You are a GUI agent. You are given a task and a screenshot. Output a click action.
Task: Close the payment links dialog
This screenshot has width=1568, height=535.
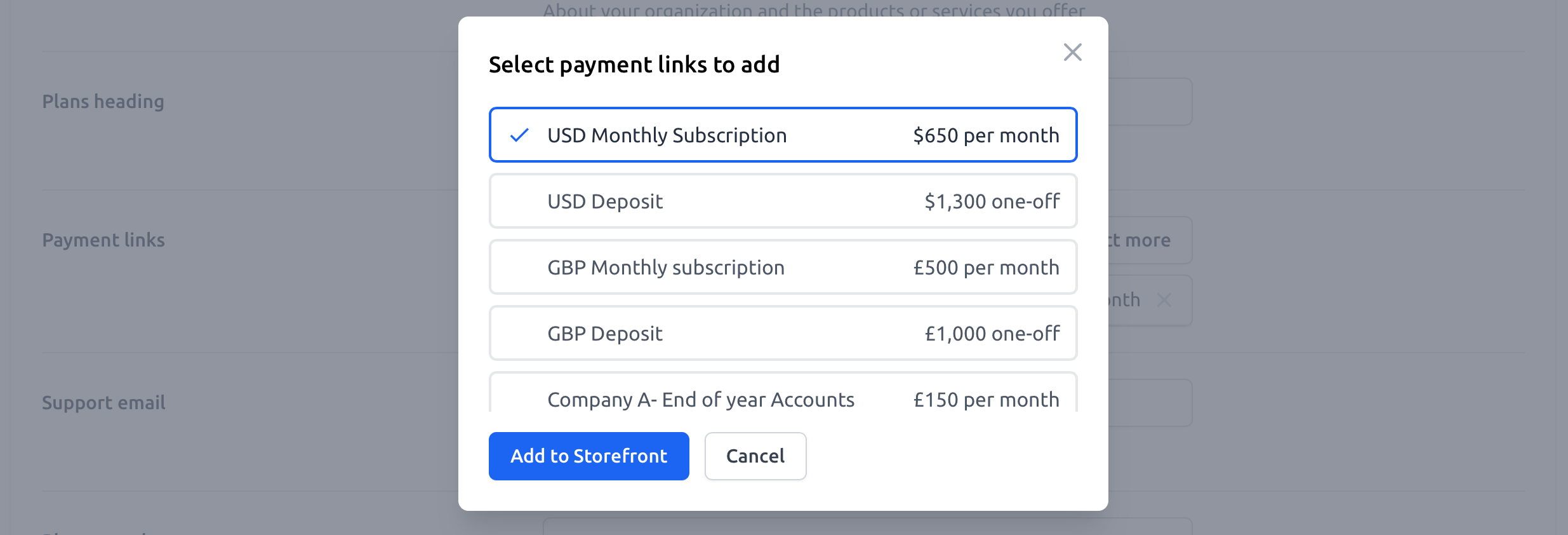[x=1072, y=52]
